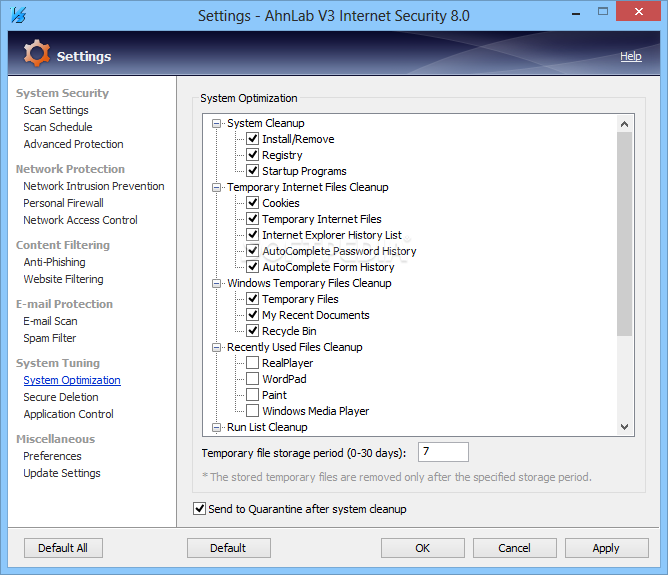The height and width of the screenshot is (575, 668).
Task: Uncheck My Recent Documents
Action: 253,314
